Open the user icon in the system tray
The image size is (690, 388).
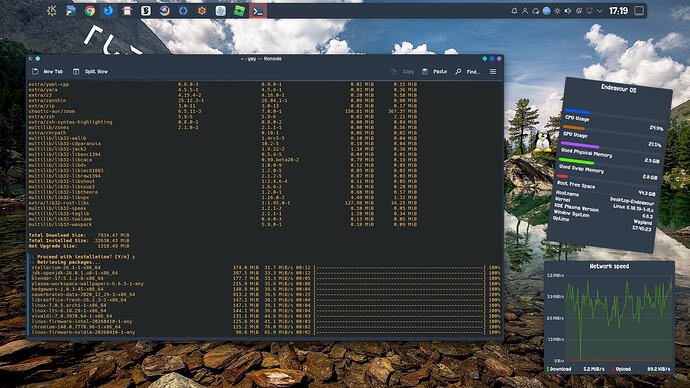525,11
